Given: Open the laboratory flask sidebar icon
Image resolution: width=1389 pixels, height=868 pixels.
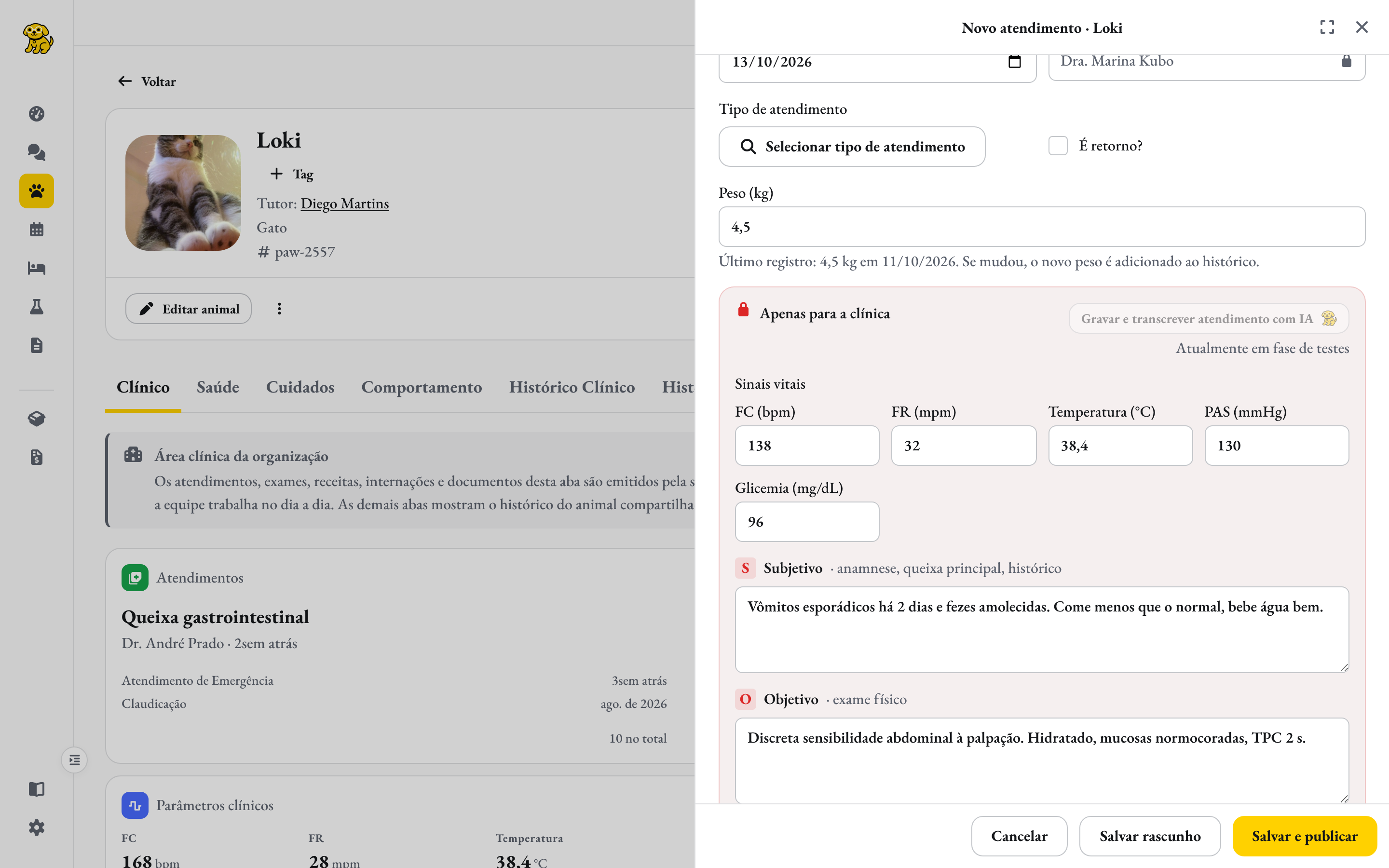Looking at the screenshot, I should tap(36, 307).
